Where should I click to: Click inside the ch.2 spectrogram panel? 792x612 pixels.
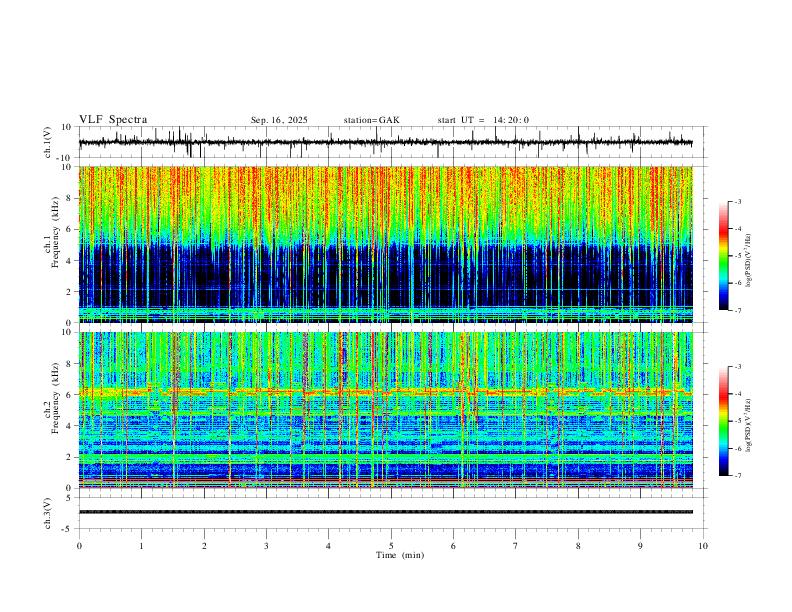[385, 410]
